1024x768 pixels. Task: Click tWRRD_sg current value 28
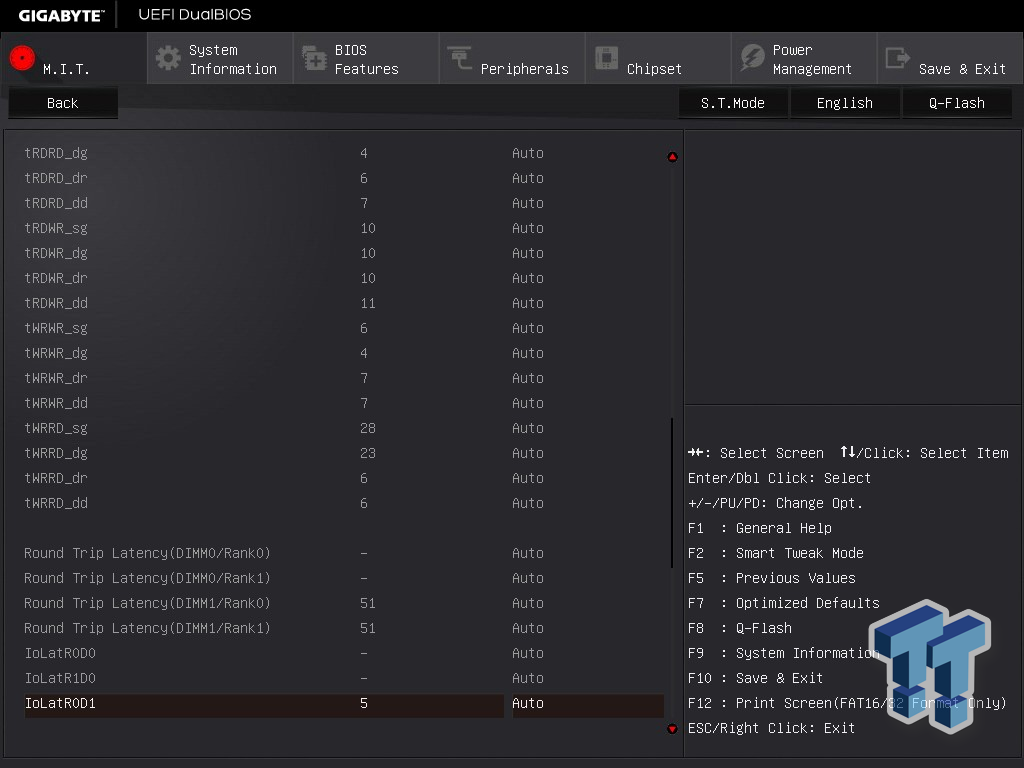368,428
